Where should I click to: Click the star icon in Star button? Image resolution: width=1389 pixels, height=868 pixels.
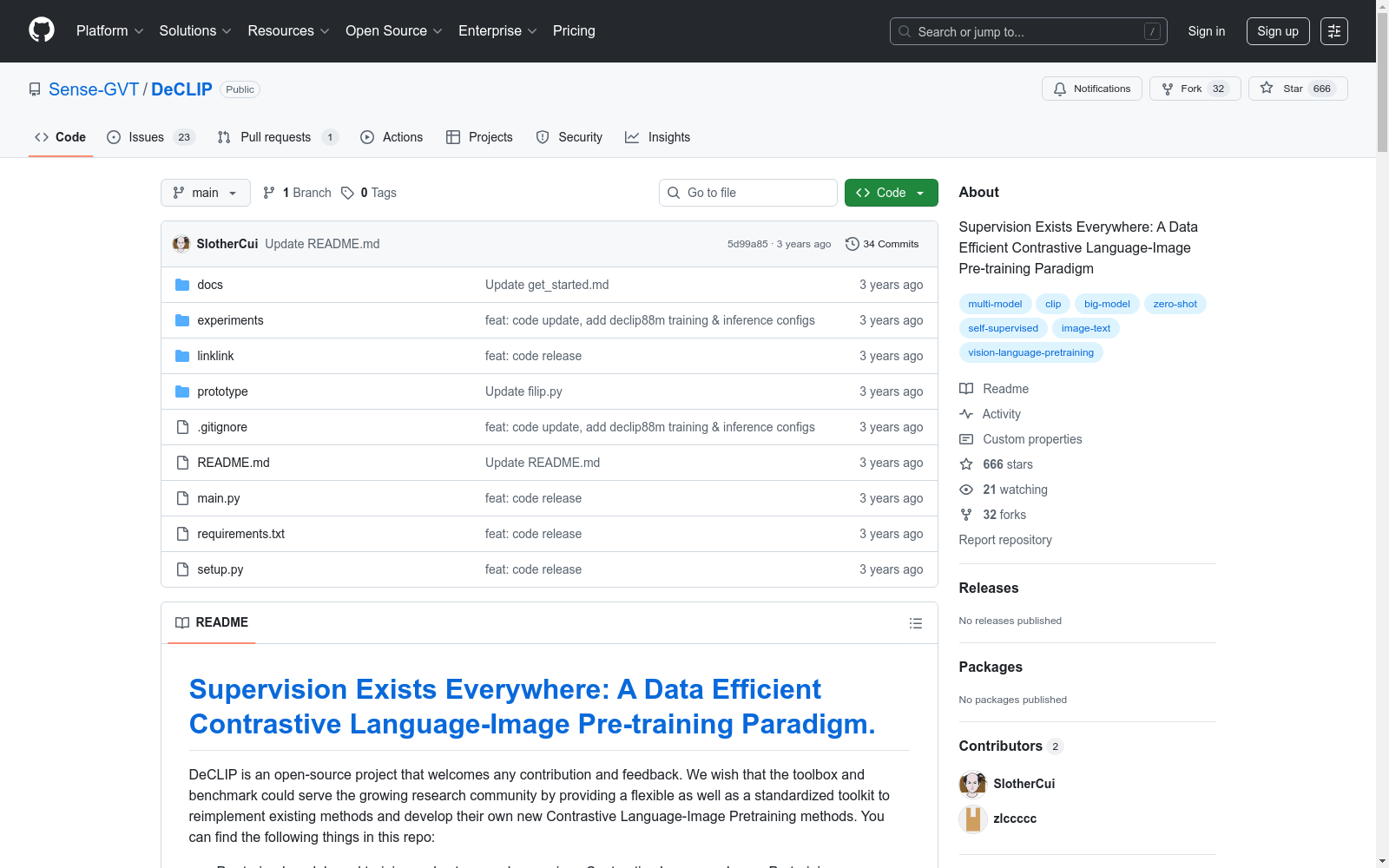coord(1267,88)
